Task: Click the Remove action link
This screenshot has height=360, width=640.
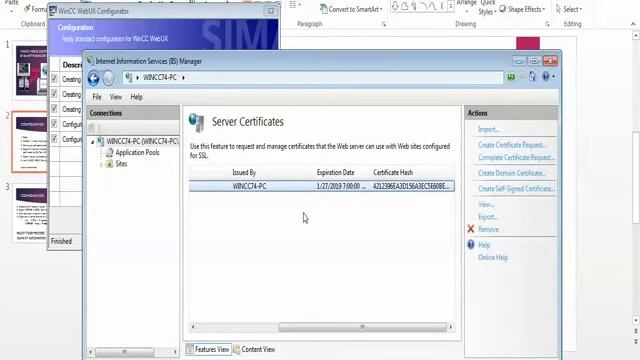Action: (x=488, y=229)
